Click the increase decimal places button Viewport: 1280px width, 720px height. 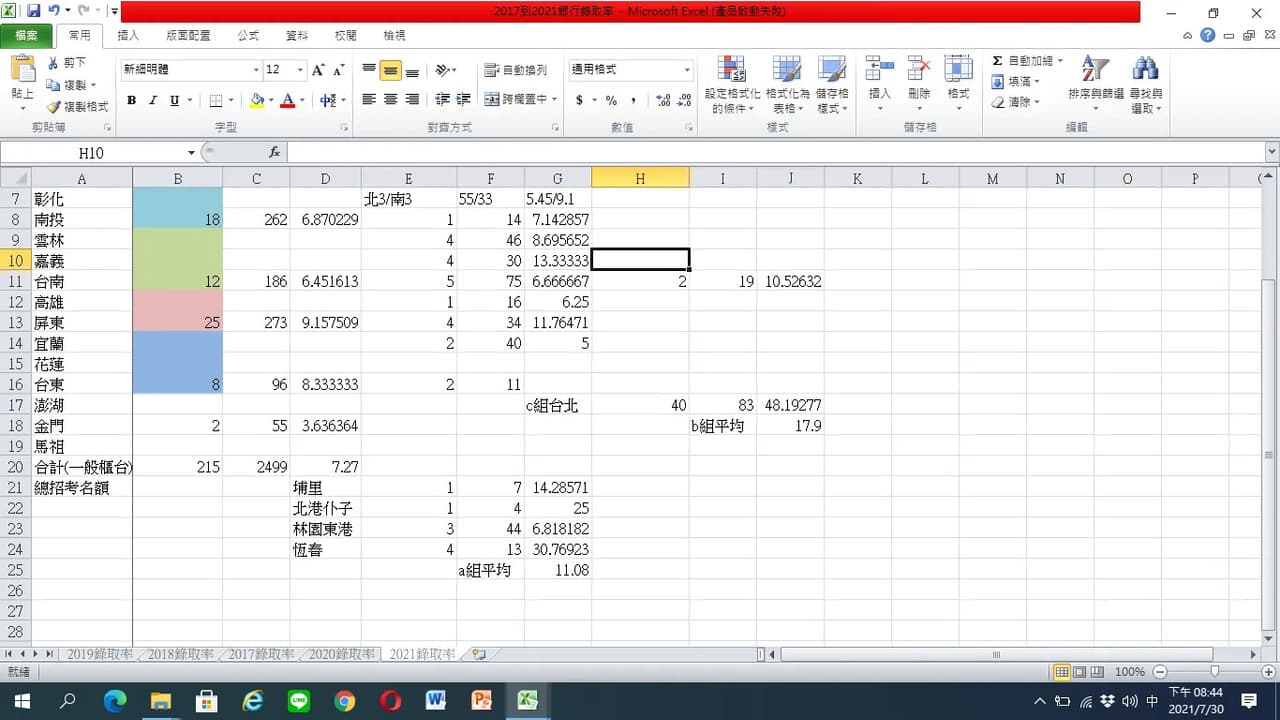pyautogui.click(x=663, y=100)
